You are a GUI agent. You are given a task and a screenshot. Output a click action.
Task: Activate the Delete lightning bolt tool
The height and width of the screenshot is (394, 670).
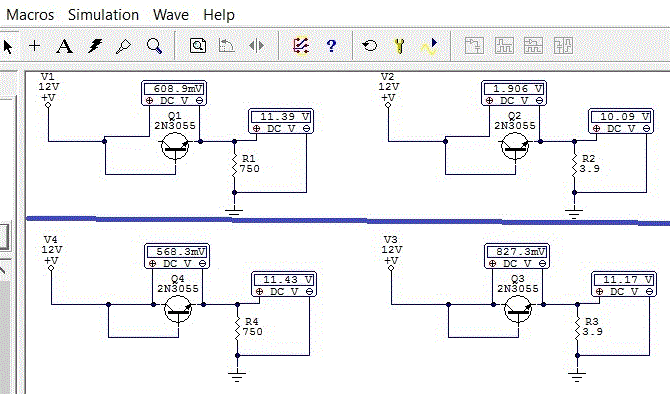[95, 46]
